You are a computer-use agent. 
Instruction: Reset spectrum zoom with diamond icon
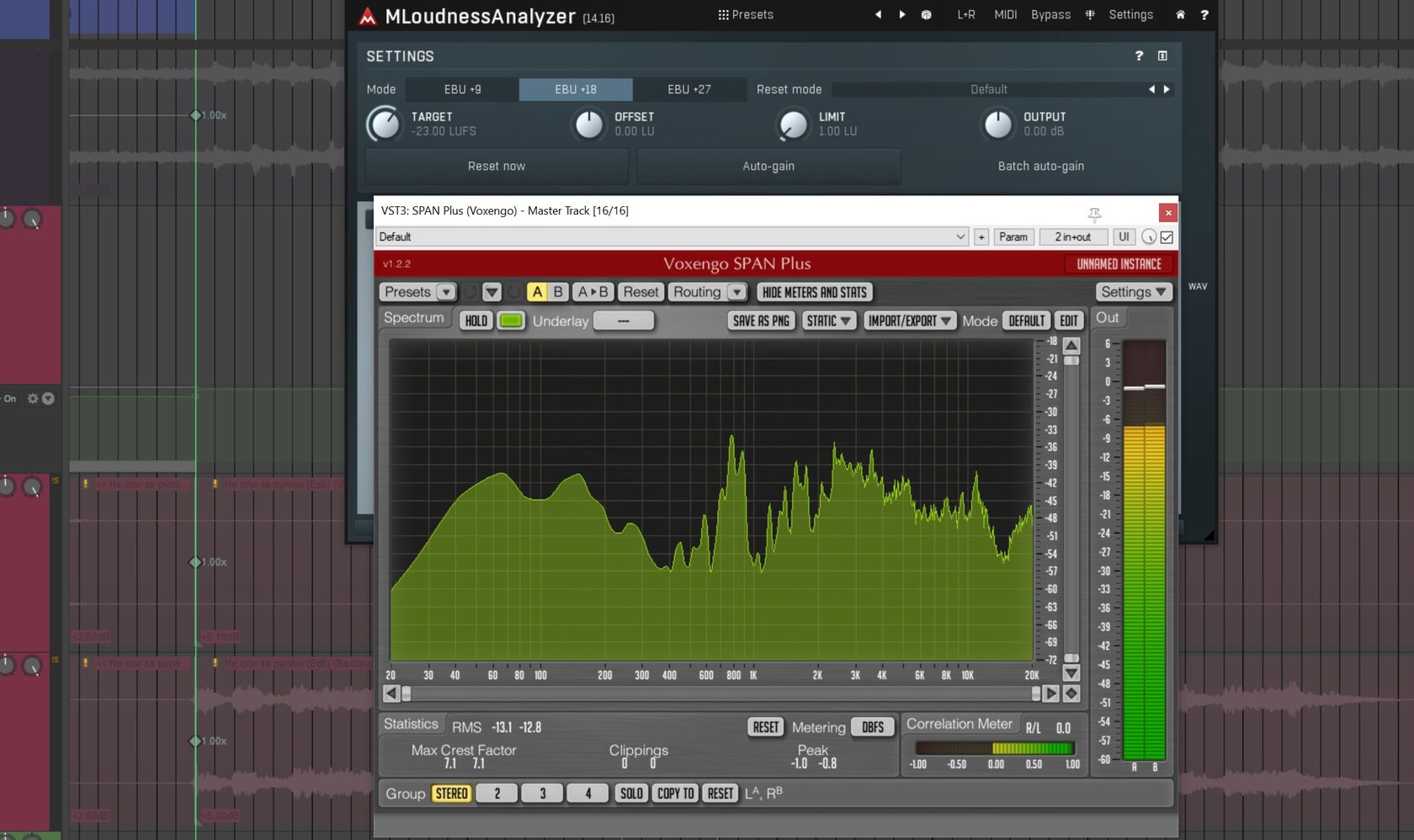coord(1071,694)
